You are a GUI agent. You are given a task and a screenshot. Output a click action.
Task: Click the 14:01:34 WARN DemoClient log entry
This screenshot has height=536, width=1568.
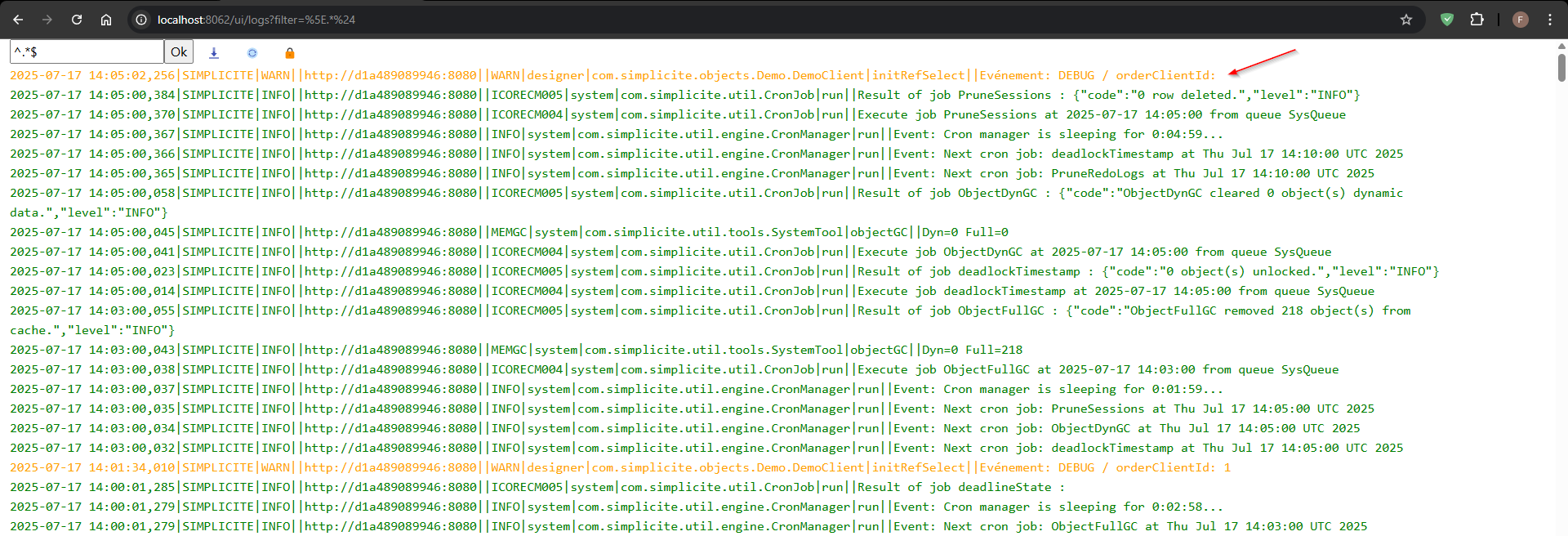point(612,467)
